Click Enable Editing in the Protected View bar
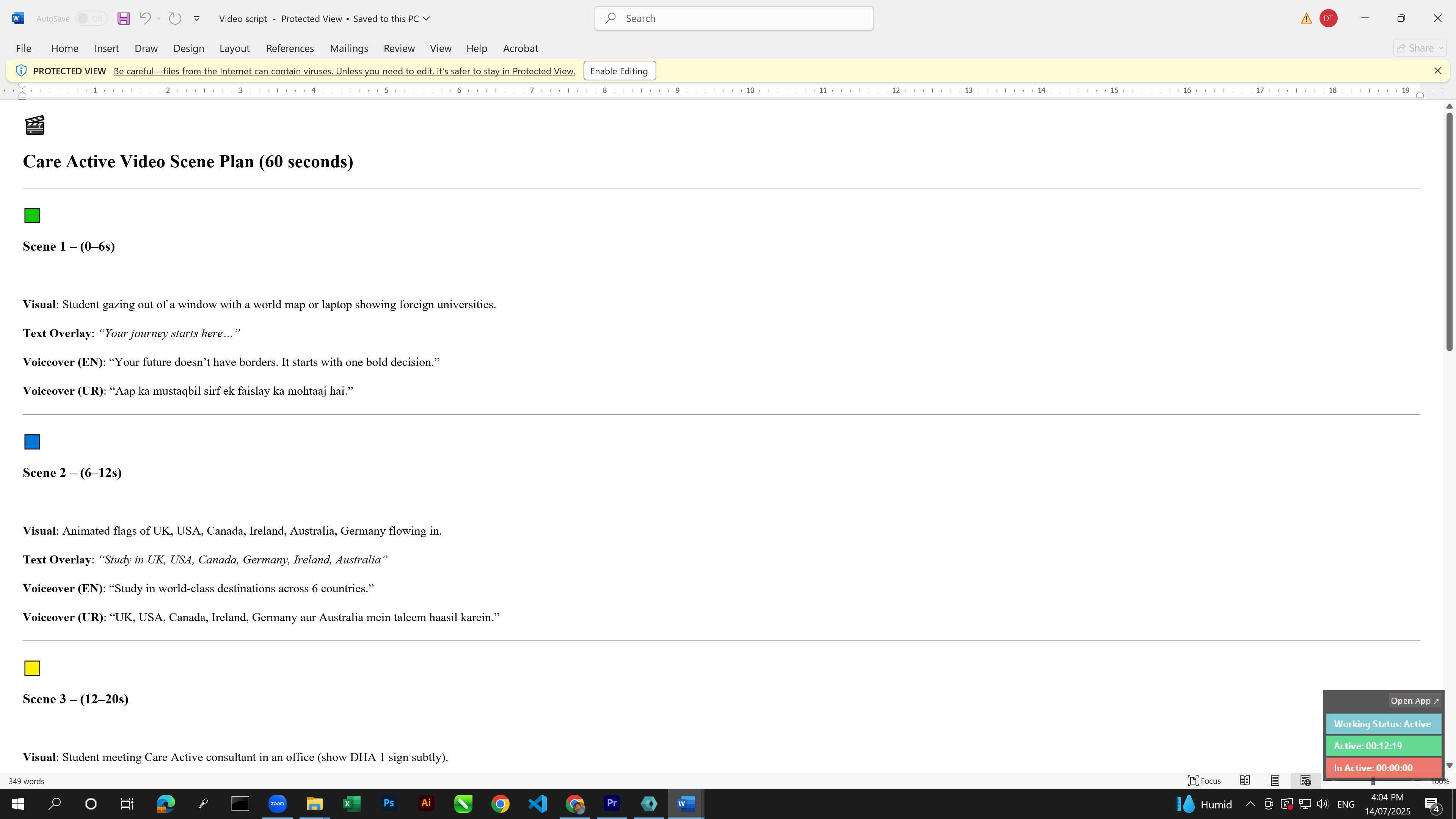Screen dimensions: 1456x819 pos(619,71)
